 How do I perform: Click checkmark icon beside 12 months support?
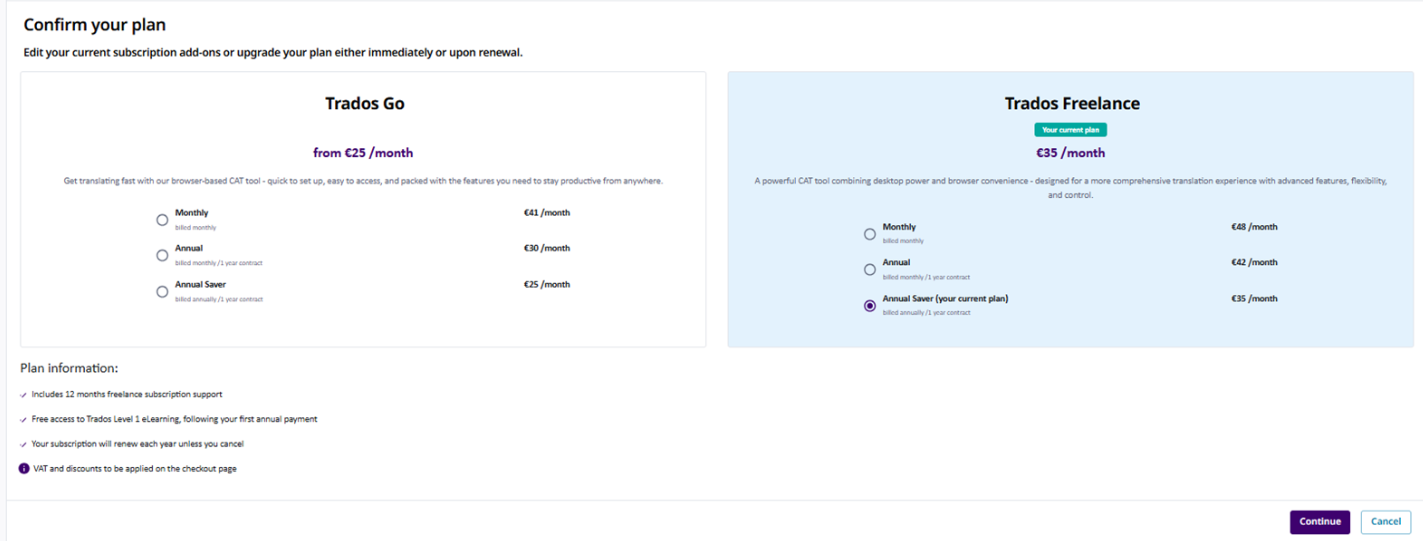(24, 395)
